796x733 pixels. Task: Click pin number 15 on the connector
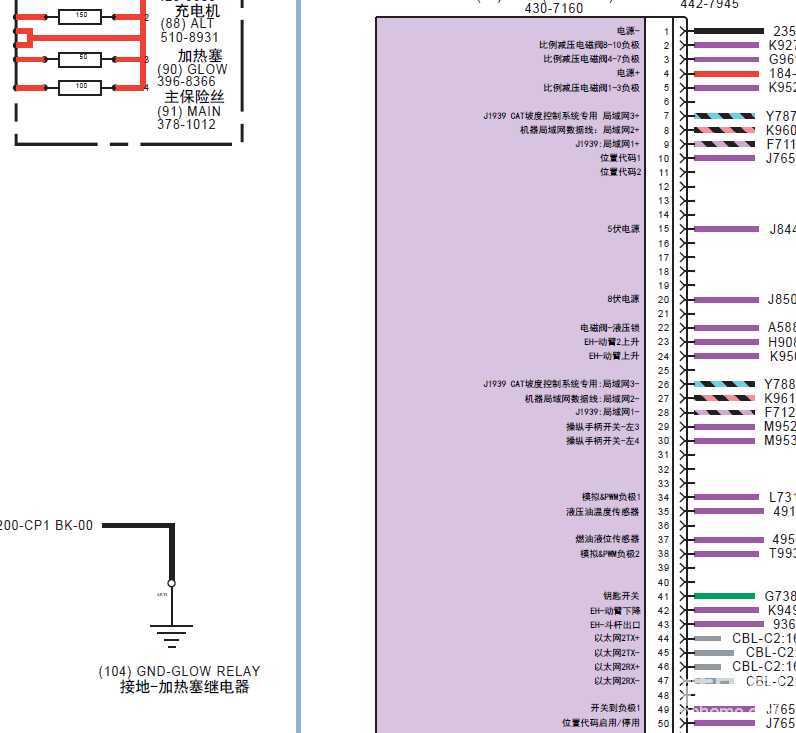click(664, 229)
